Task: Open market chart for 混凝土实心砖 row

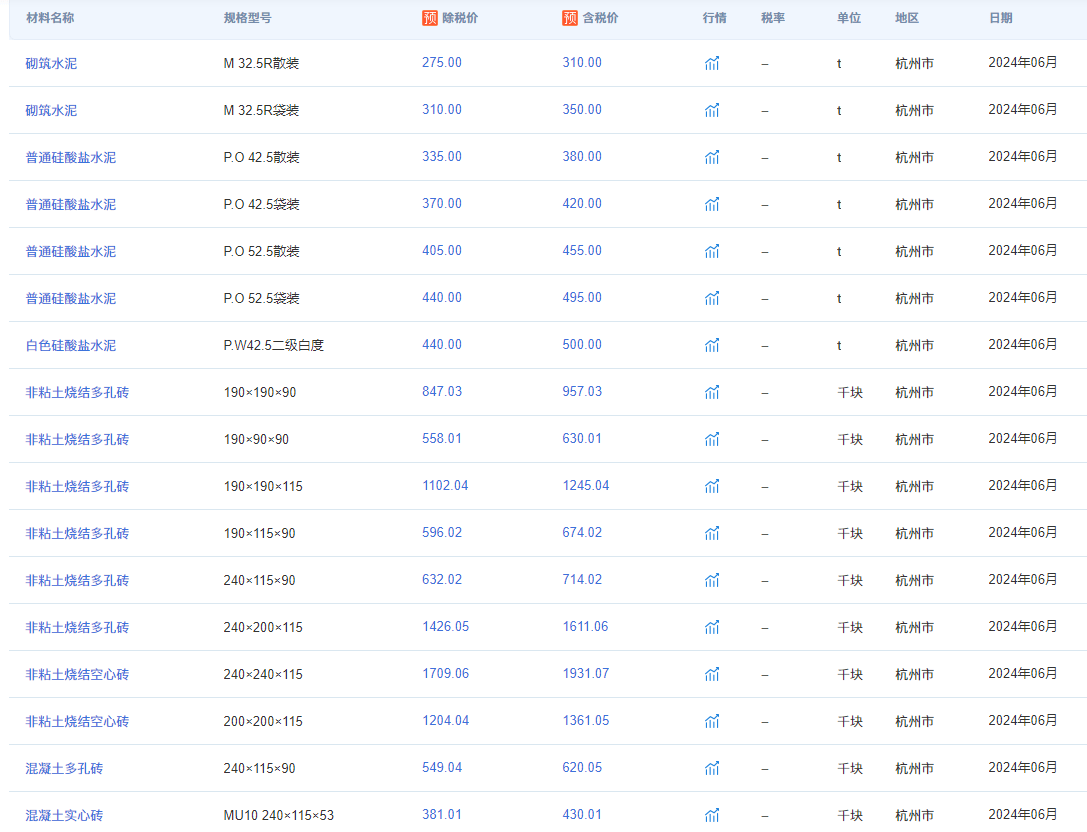Action: pos(712,815)
